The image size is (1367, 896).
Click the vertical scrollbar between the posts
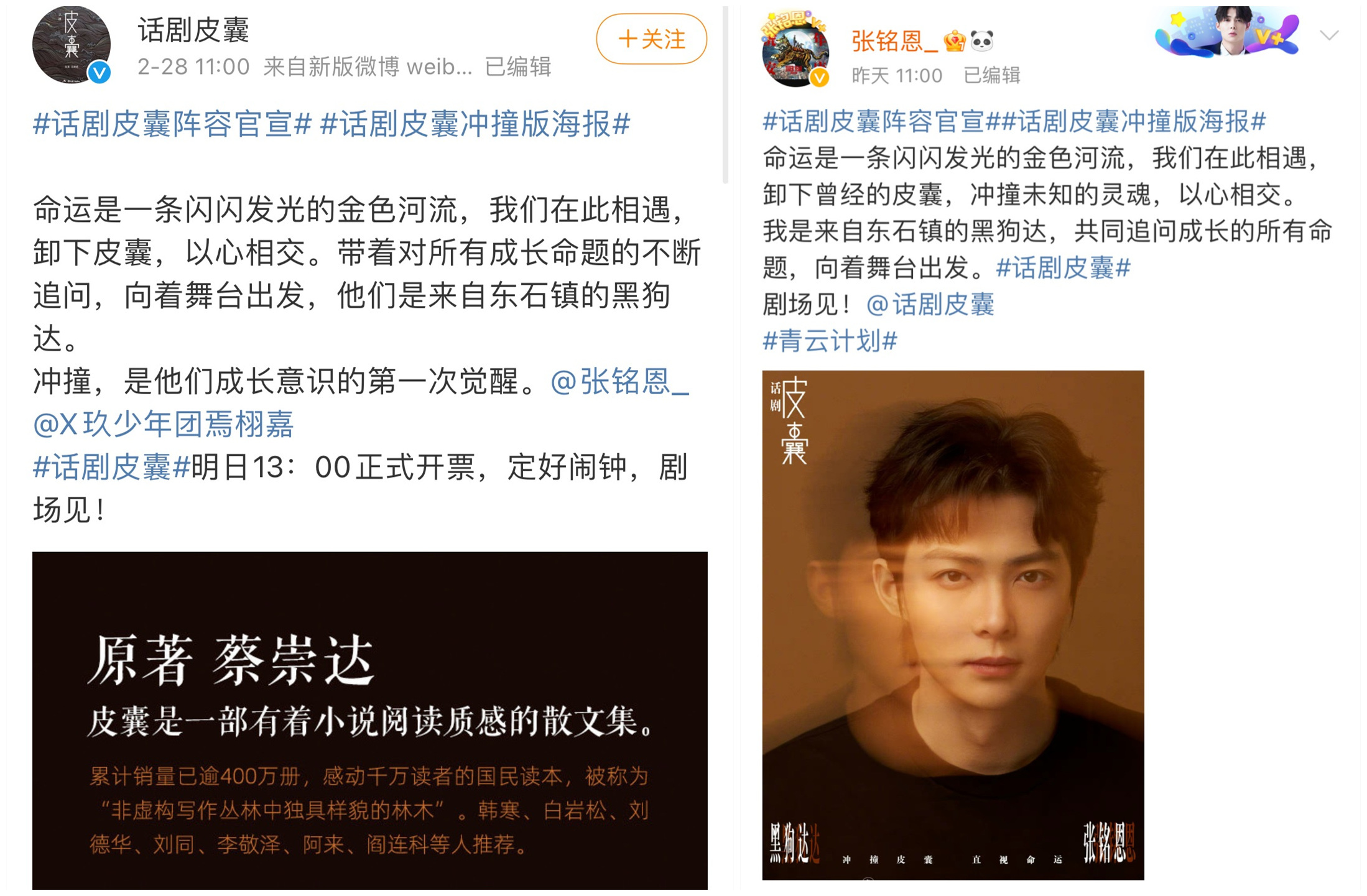[x=725, y=95]
